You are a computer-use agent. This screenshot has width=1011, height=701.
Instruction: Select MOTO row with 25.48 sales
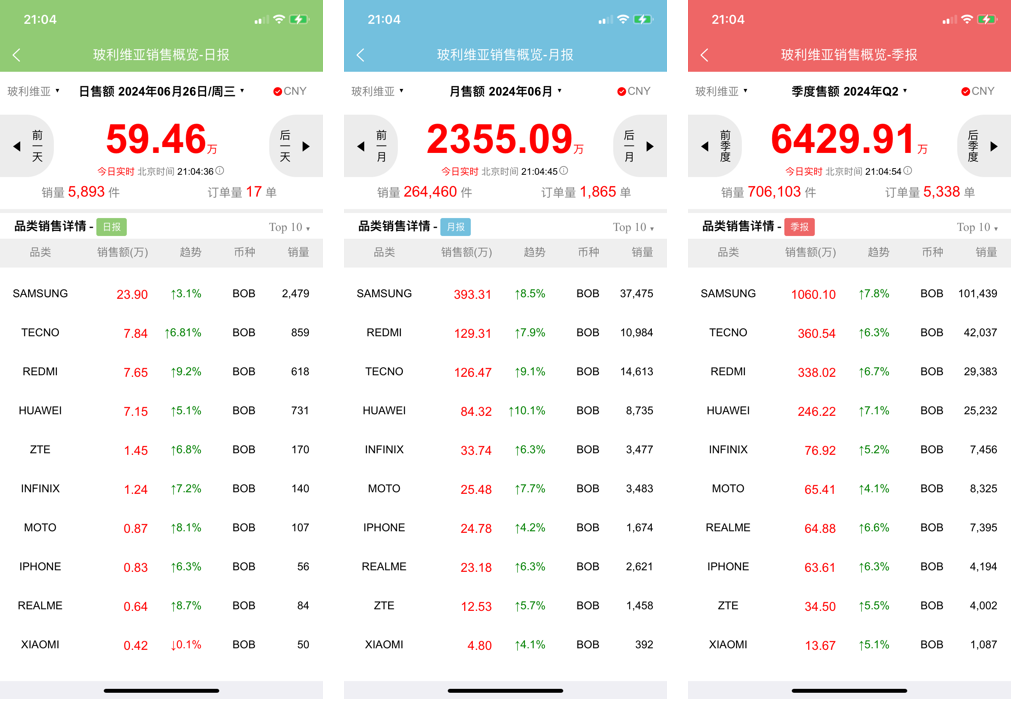coord(506,489)
